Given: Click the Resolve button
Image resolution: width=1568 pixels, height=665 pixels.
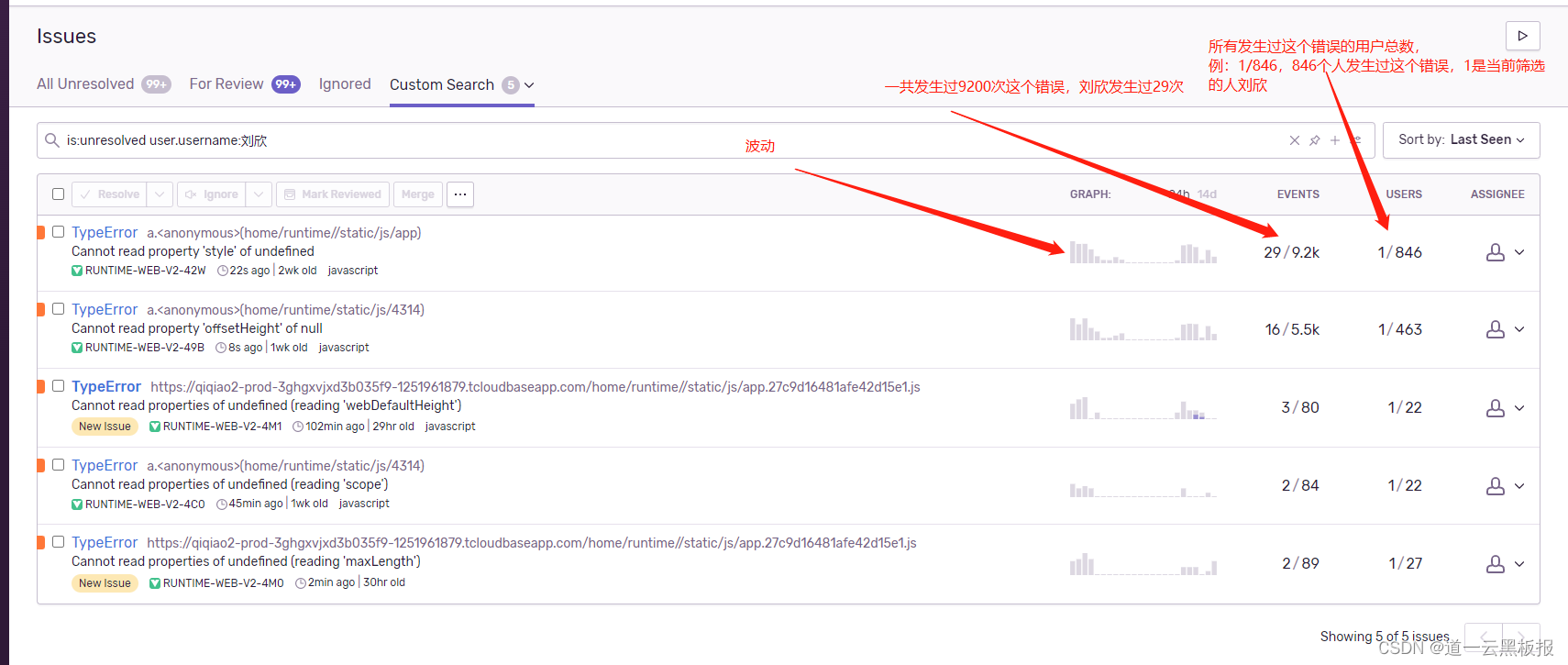Looking at the screenshot, I should (110, 194).
